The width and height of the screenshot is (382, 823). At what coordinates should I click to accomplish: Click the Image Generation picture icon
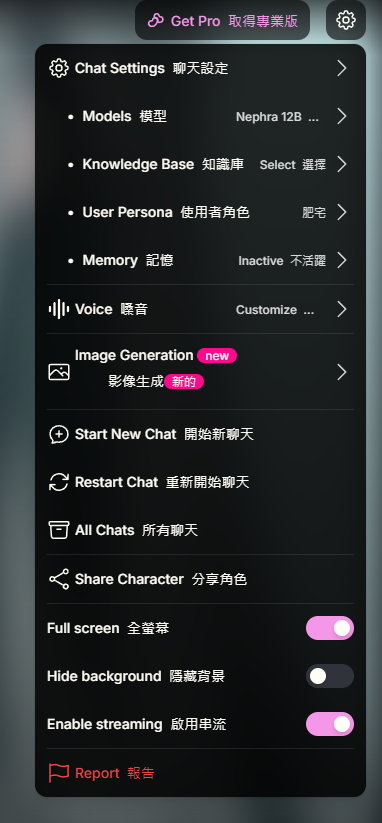(x=59, y=372)
